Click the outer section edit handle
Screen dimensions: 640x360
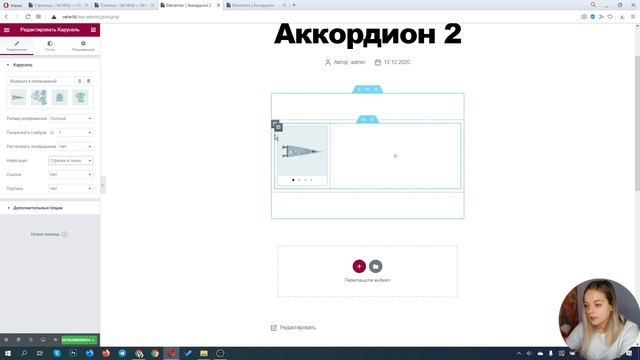click(367, 89)
